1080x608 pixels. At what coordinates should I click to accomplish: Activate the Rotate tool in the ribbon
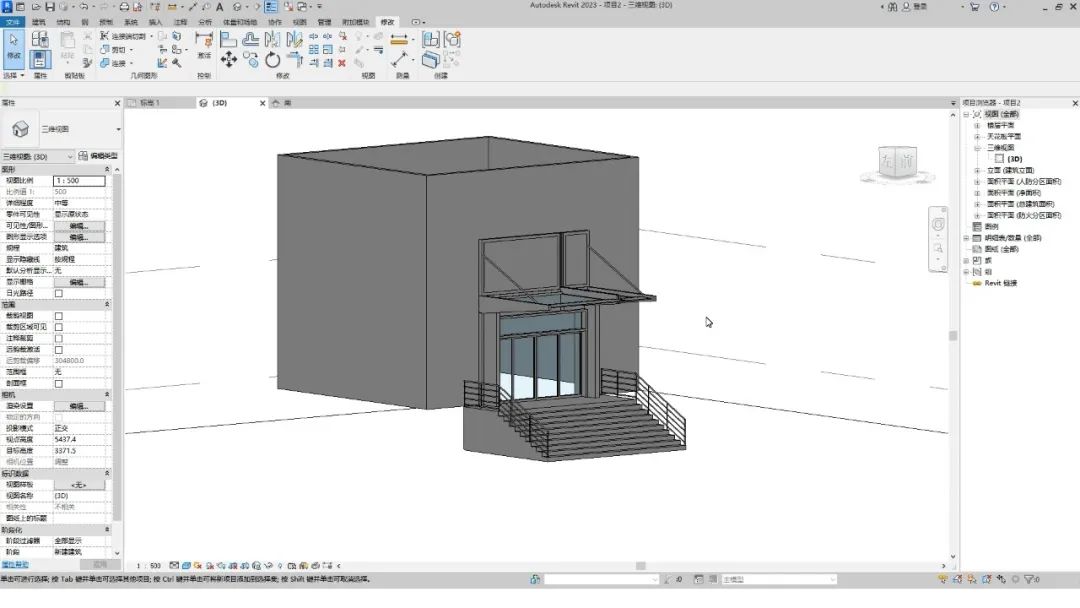pyautogui.click(x=273, y=60)
